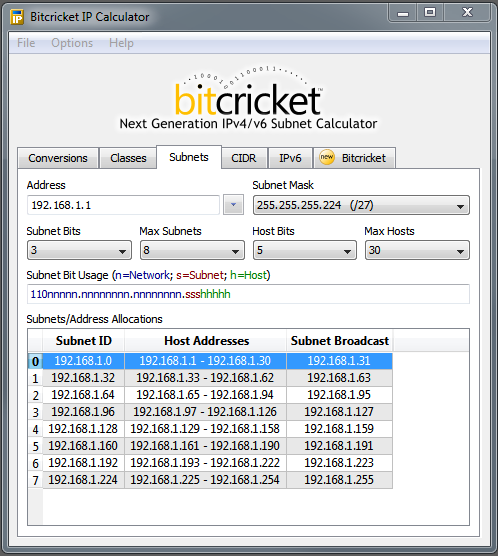This screenshot has height=556, width=498.
Task: Click host range 192.168.1.193 - 192.168.1.222
Action: click(205, 463)
